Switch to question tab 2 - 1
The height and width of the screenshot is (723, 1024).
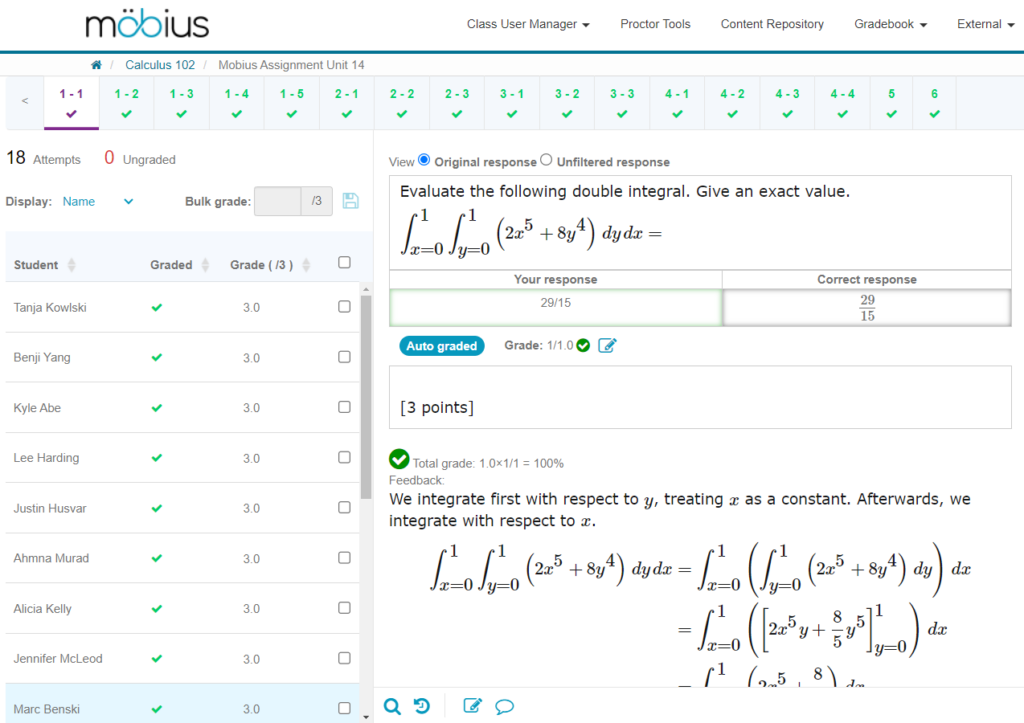pyautogui.click(x=347, y=101)
